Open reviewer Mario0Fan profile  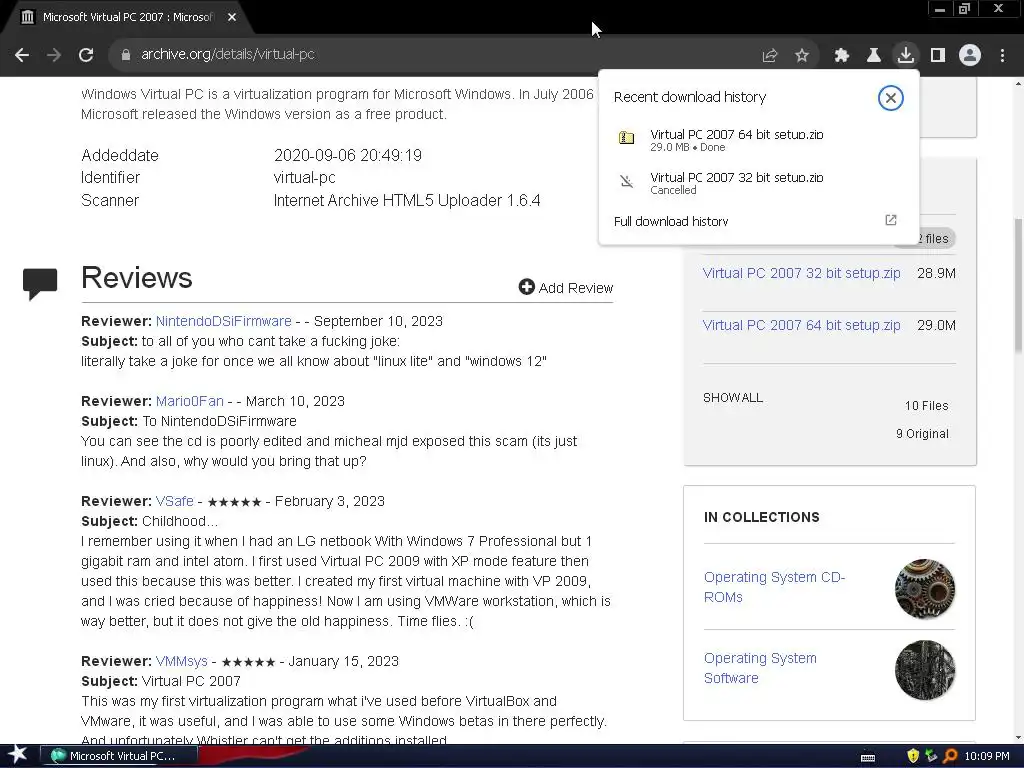click(x=189, y=401)
